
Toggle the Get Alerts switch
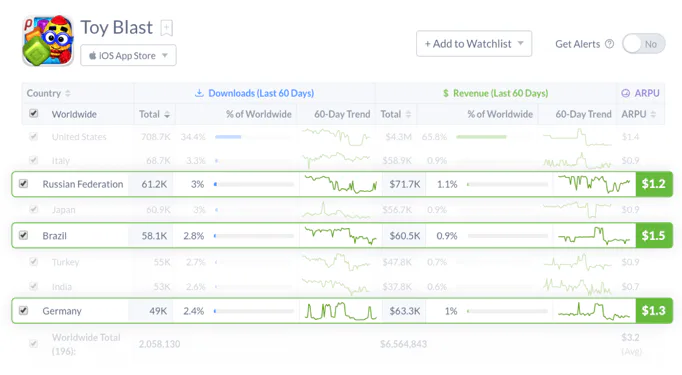pos(644,44)
